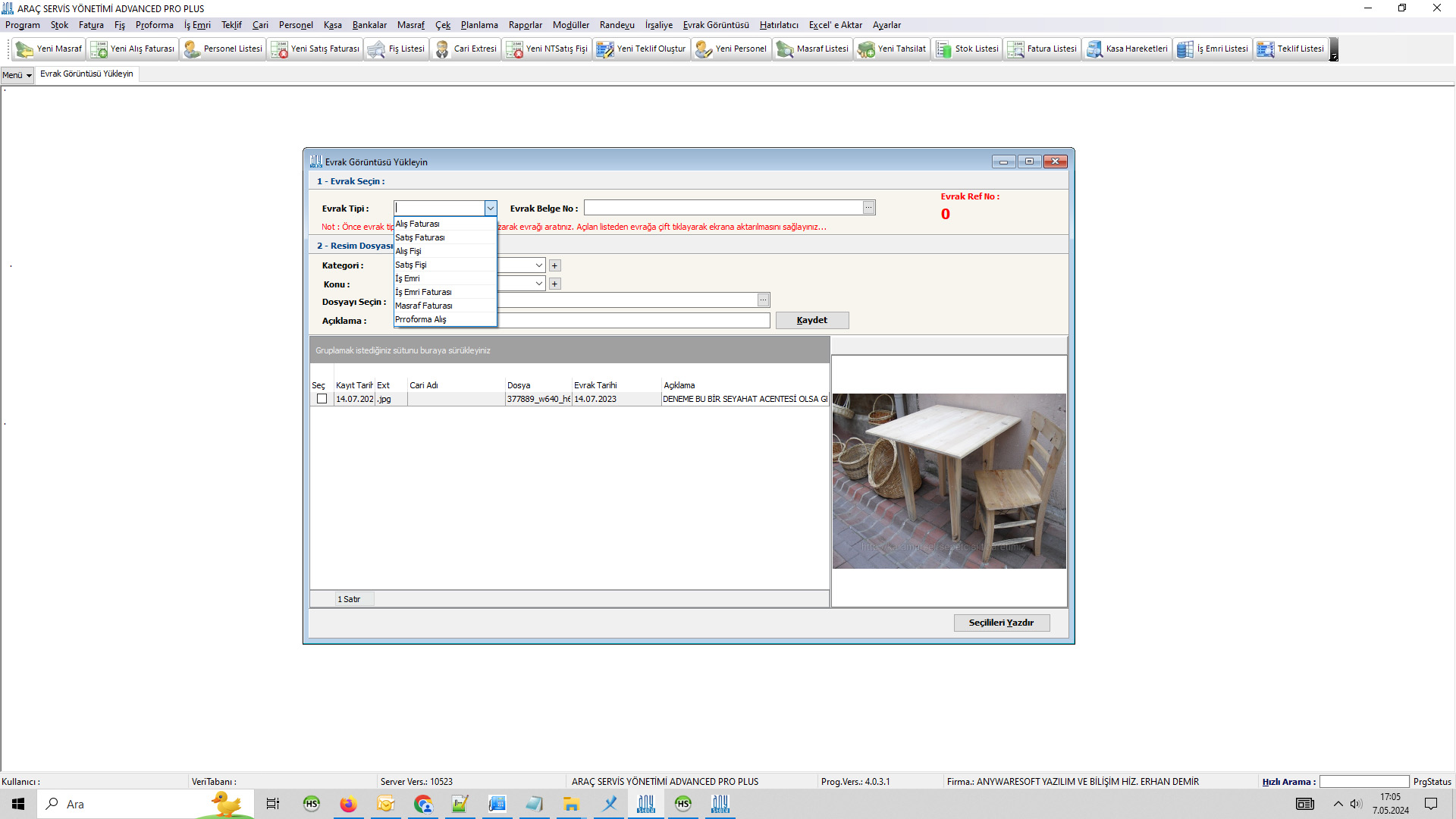
Task: Open the Fiş Listesi toolbar item
Action: coord(396,49)
